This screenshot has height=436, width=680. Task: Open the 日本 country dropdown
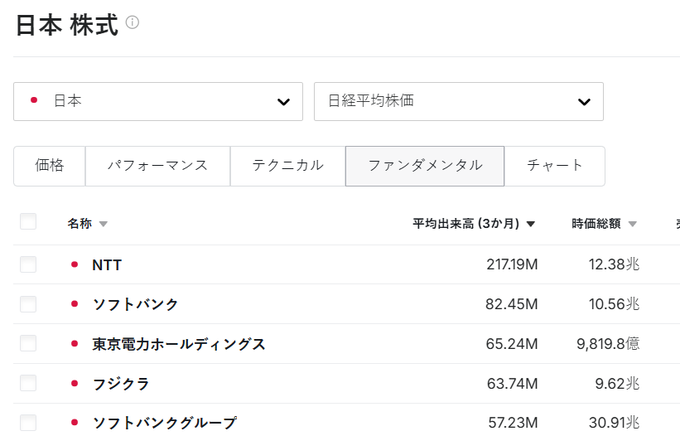tap(158, 102)
